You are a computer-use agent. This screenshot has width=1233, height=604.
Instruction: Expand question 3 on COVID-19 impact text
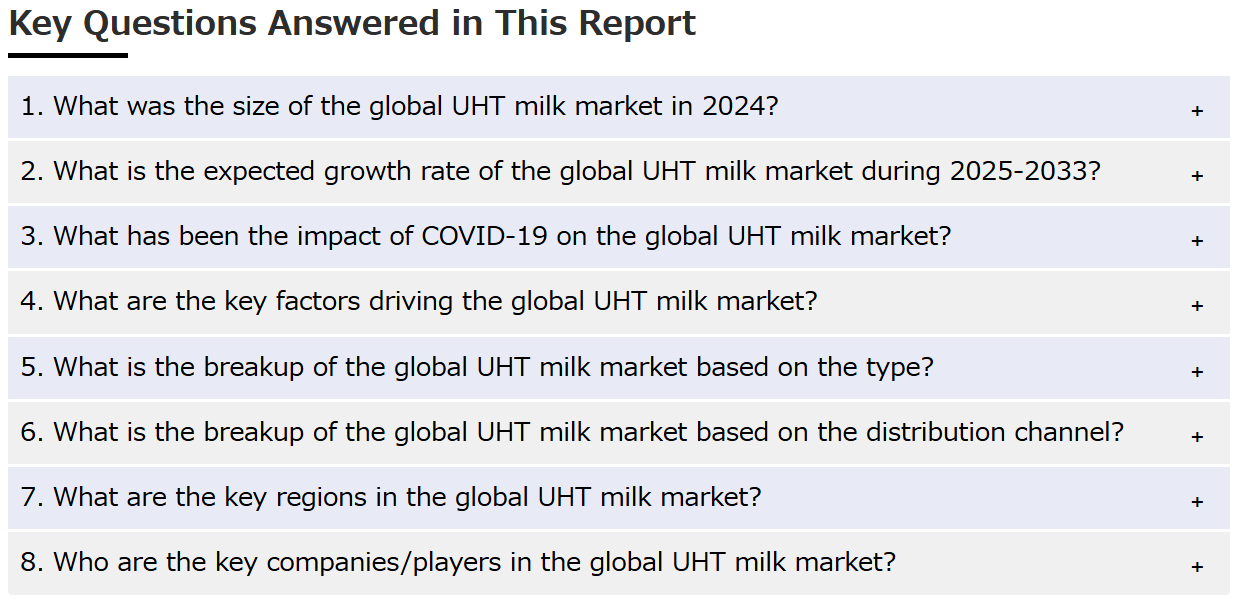pos(486,236)
